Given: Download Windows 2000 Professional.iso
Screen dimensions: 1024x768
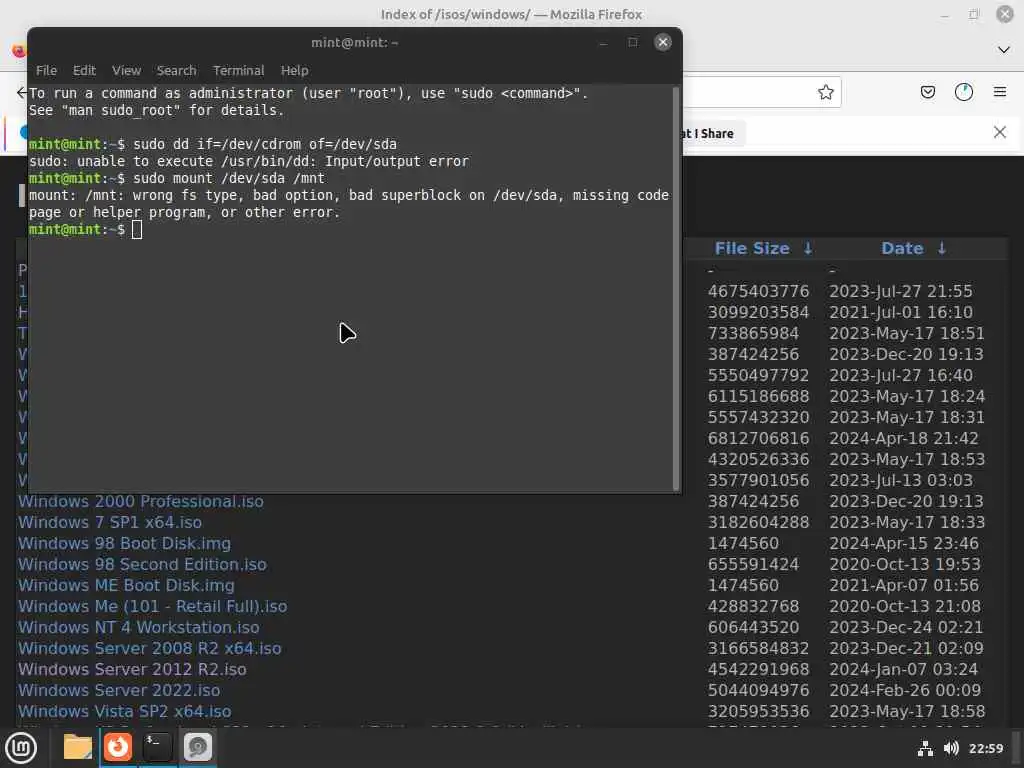Looking at the screenshot, I should 141,502.
